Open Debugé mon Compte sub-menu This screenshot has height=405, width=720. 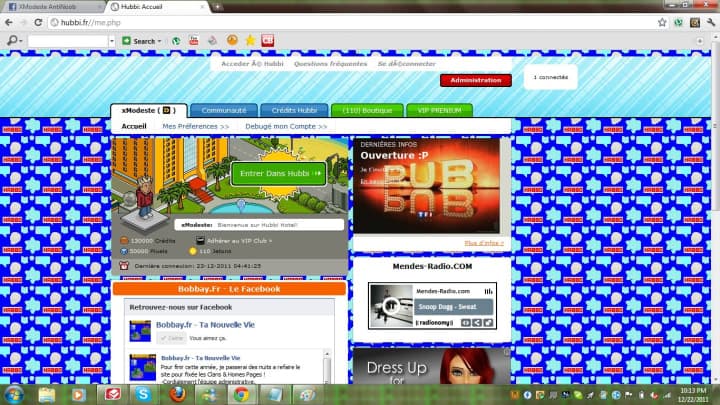[x=286, y=126]
